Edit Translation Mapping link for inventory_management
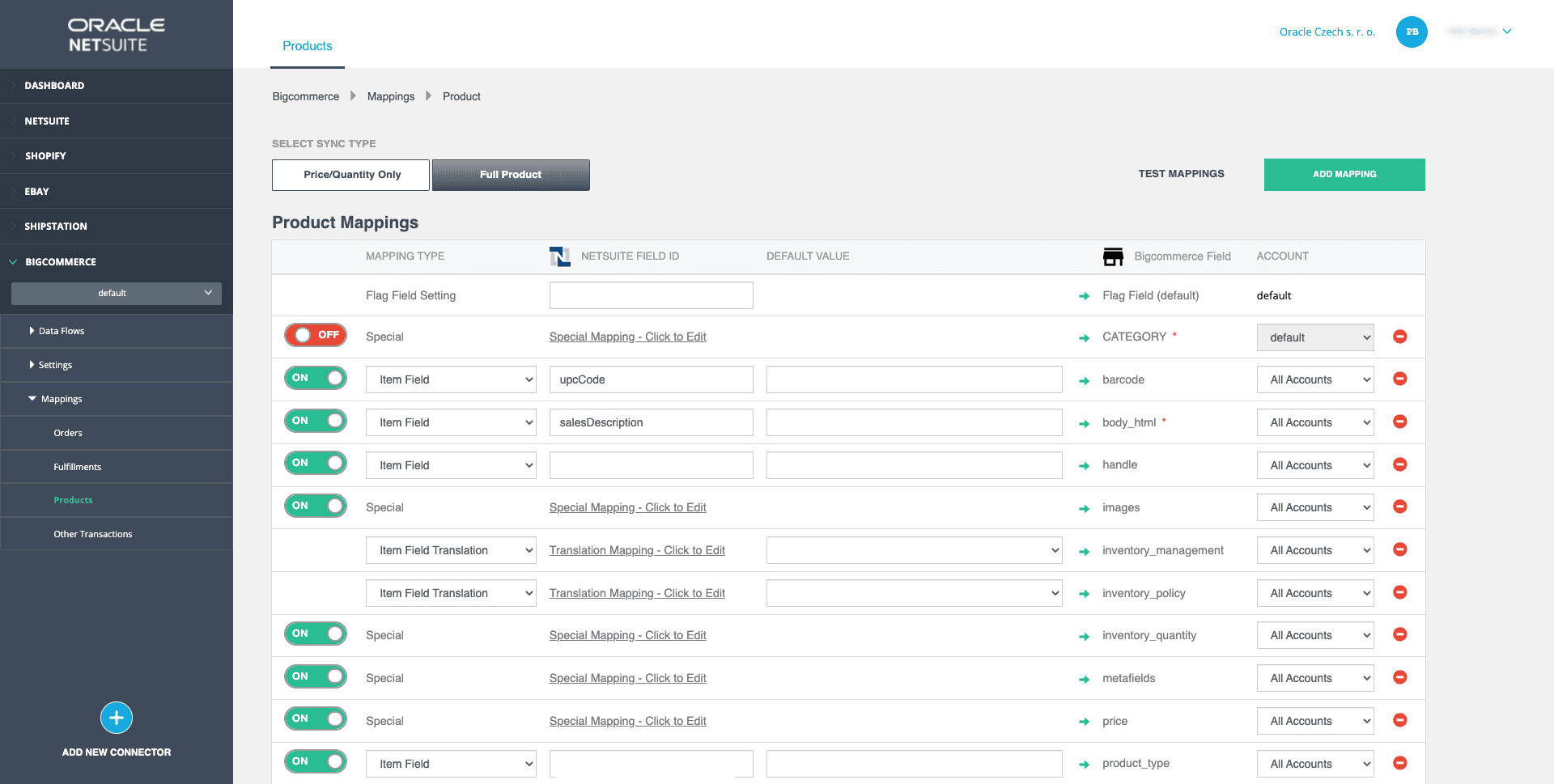The width and height of the screenshot is (1554, 784). 637,550
